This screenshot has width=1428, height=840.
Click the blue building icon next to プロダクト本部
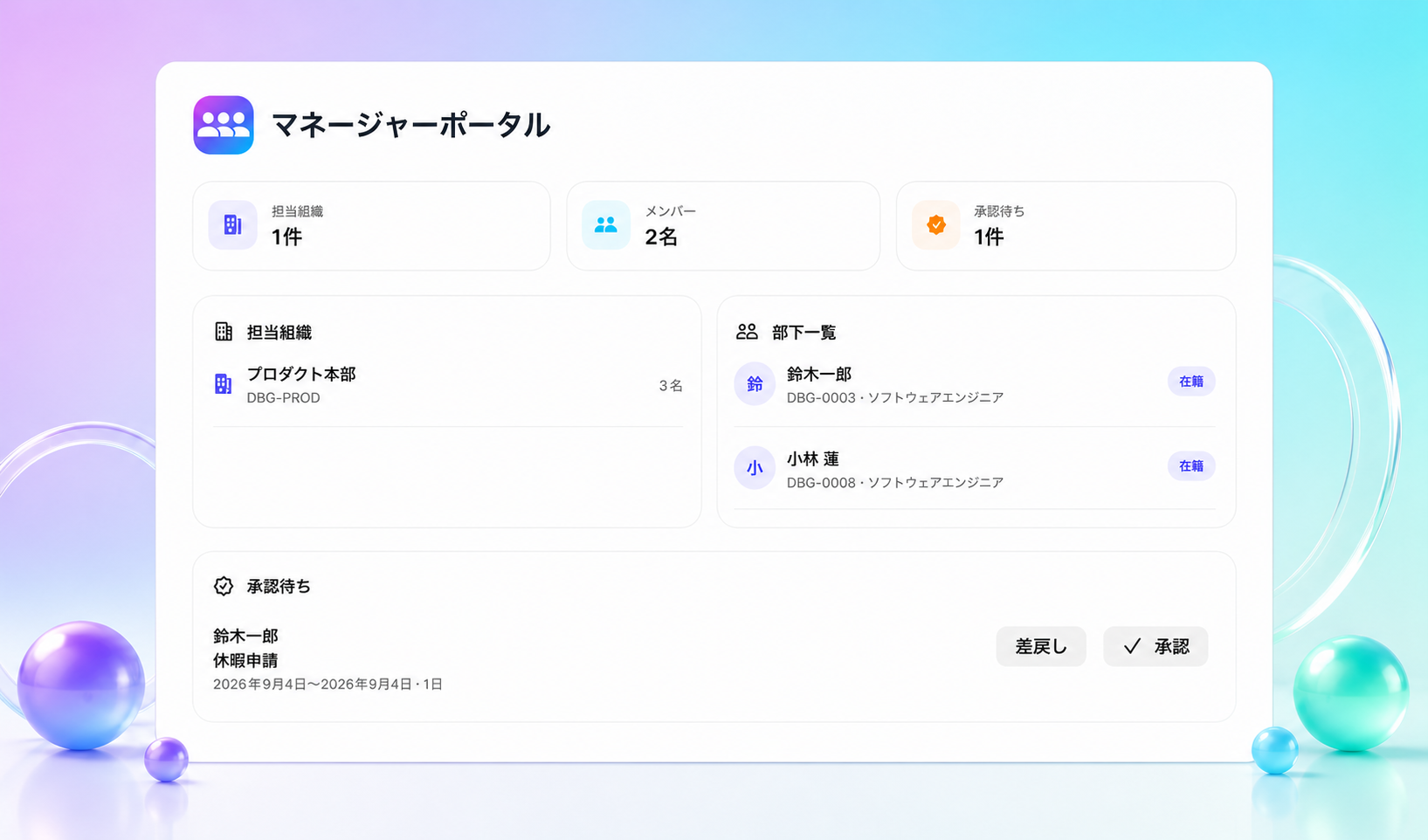[x=224, y=384]
